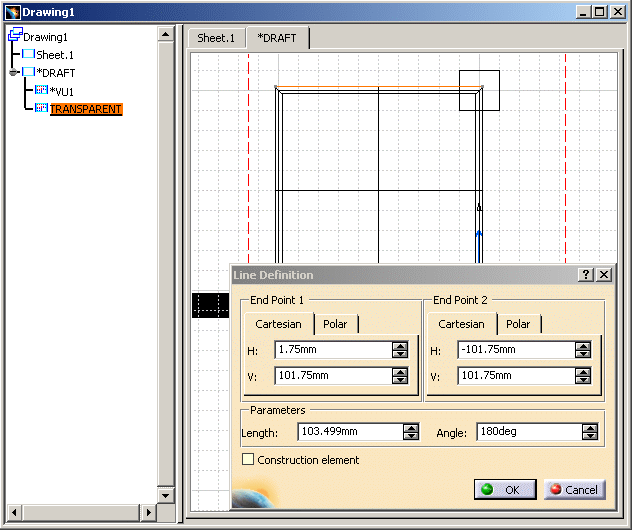The height and width of the screenshot is (530, 632).
Task: Click the Drawing1 root tree icon
Action: point(14,36)
